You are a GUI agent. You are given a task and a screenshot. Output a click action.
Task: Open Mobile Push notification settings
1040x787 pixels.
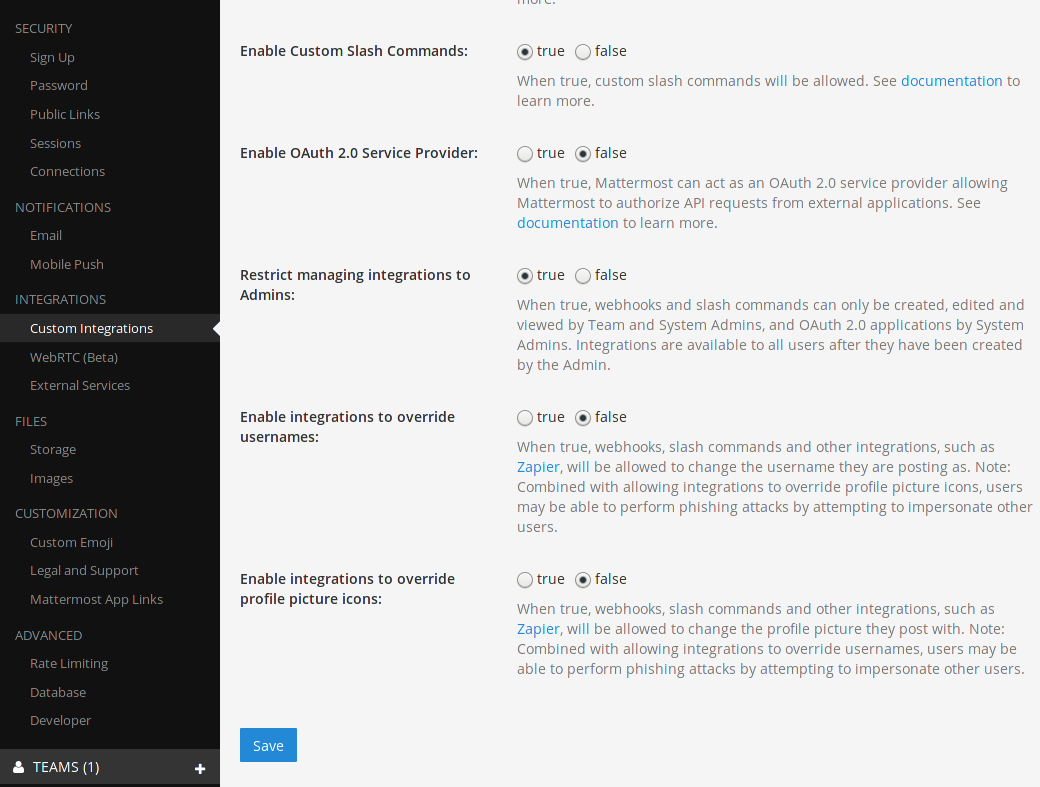click(67, 264)
